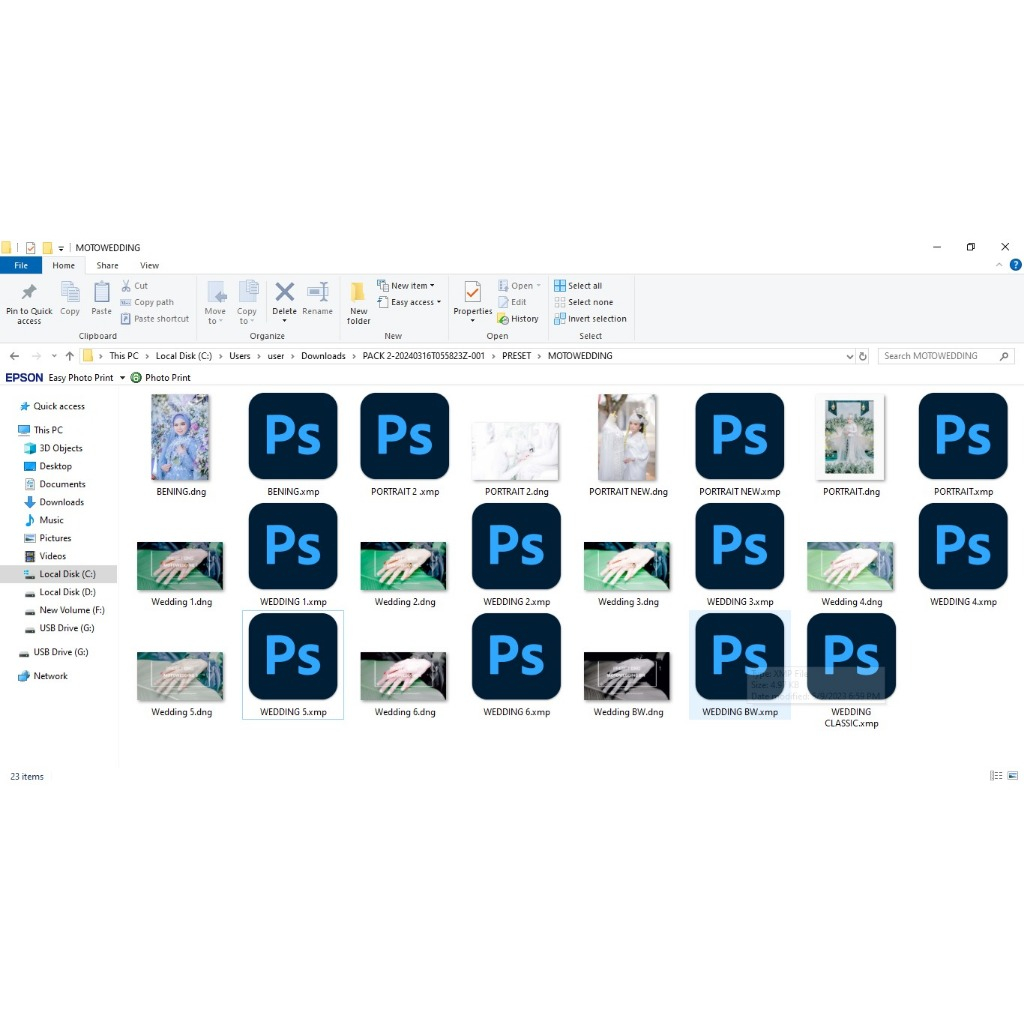Click the Copy ribbon icon
The height and width of the screenshot is (1024, 1024).
pos(70,292)
